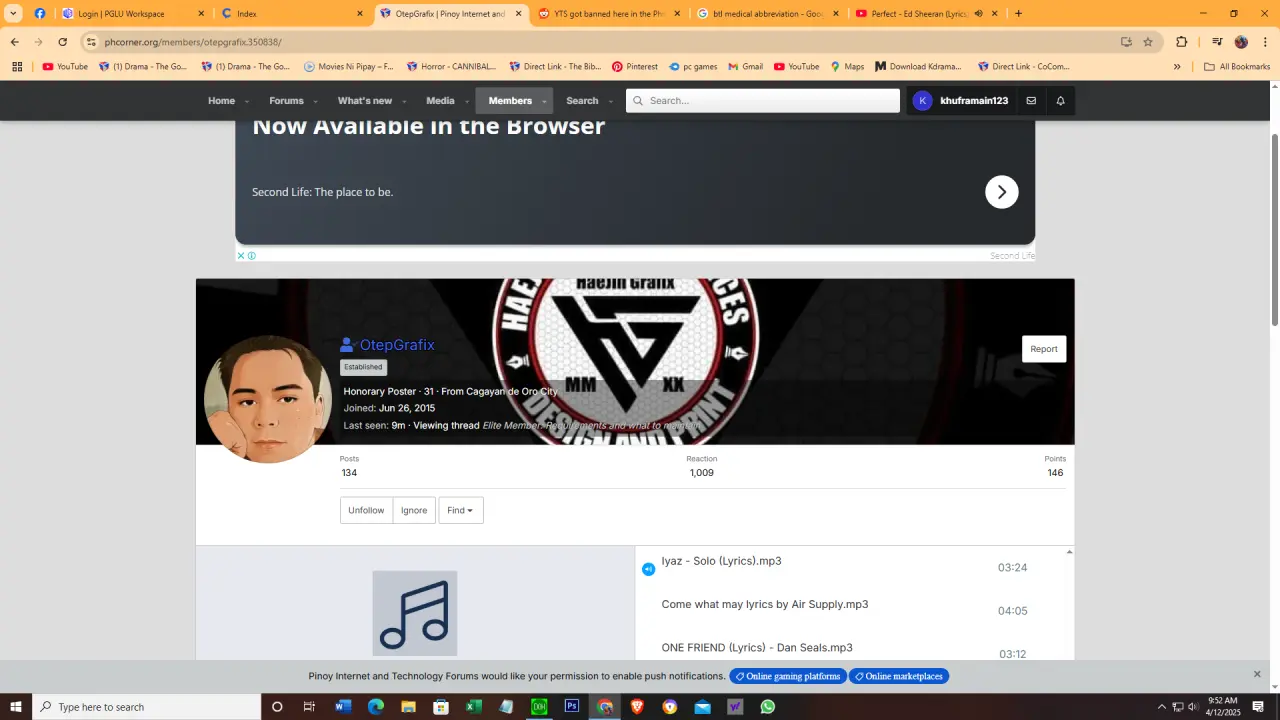Open WhatsApp from the taskbar
The height and width of the screenshot is (720, 1280).
coord(767,707)
